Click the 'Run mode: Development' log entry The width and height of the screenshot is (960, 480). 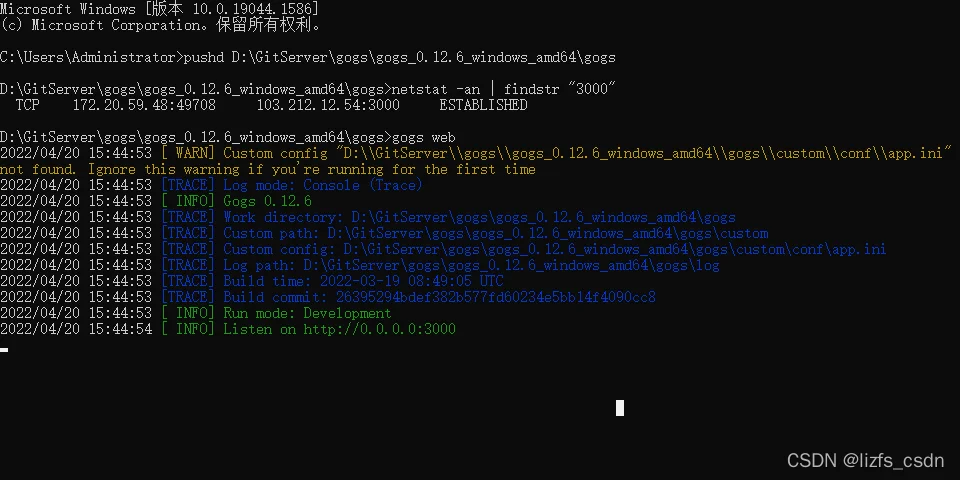point(307,313)
